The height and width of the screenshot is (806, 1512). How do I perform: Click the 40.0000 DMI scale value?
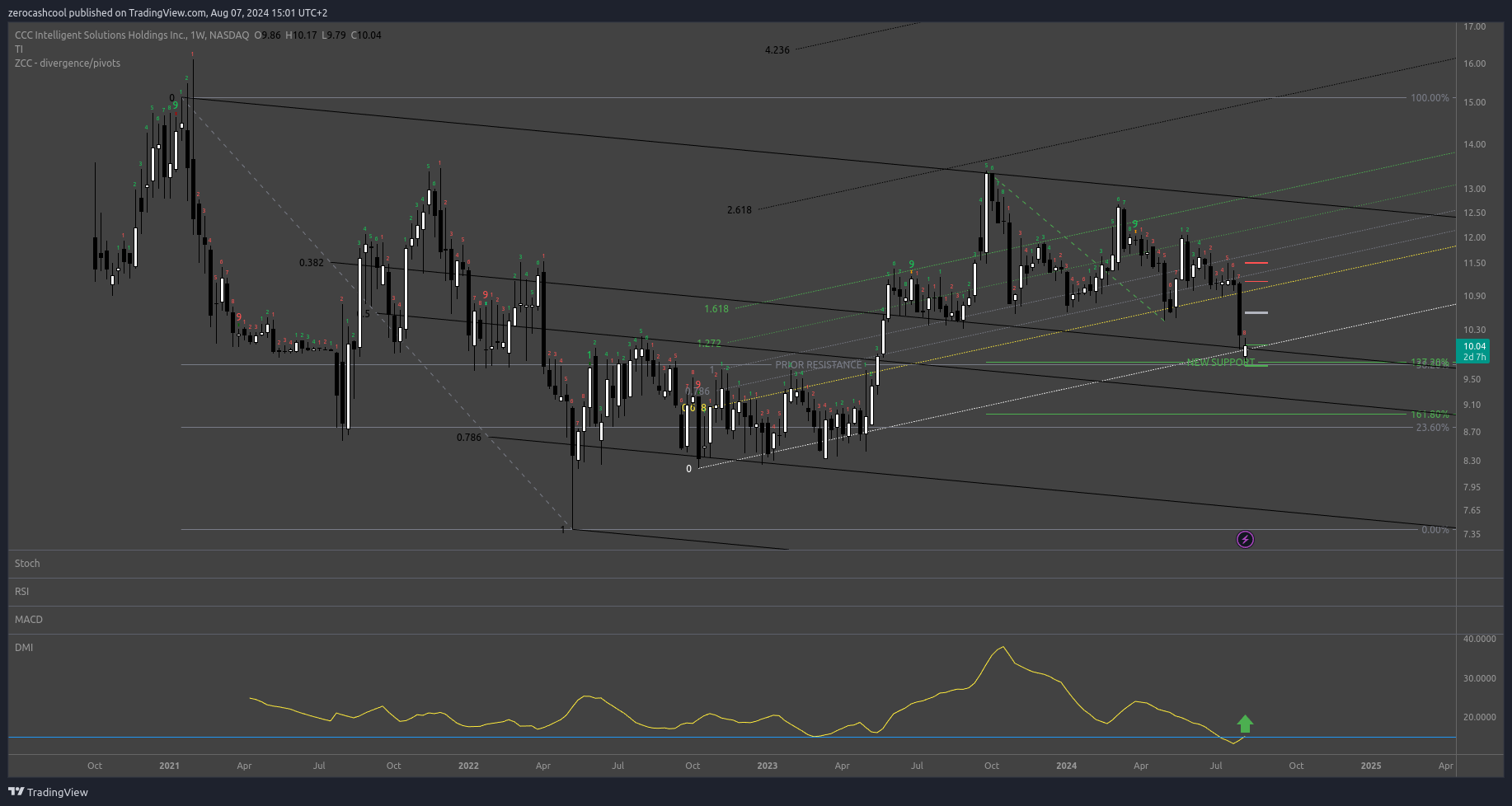[1479, 639]
